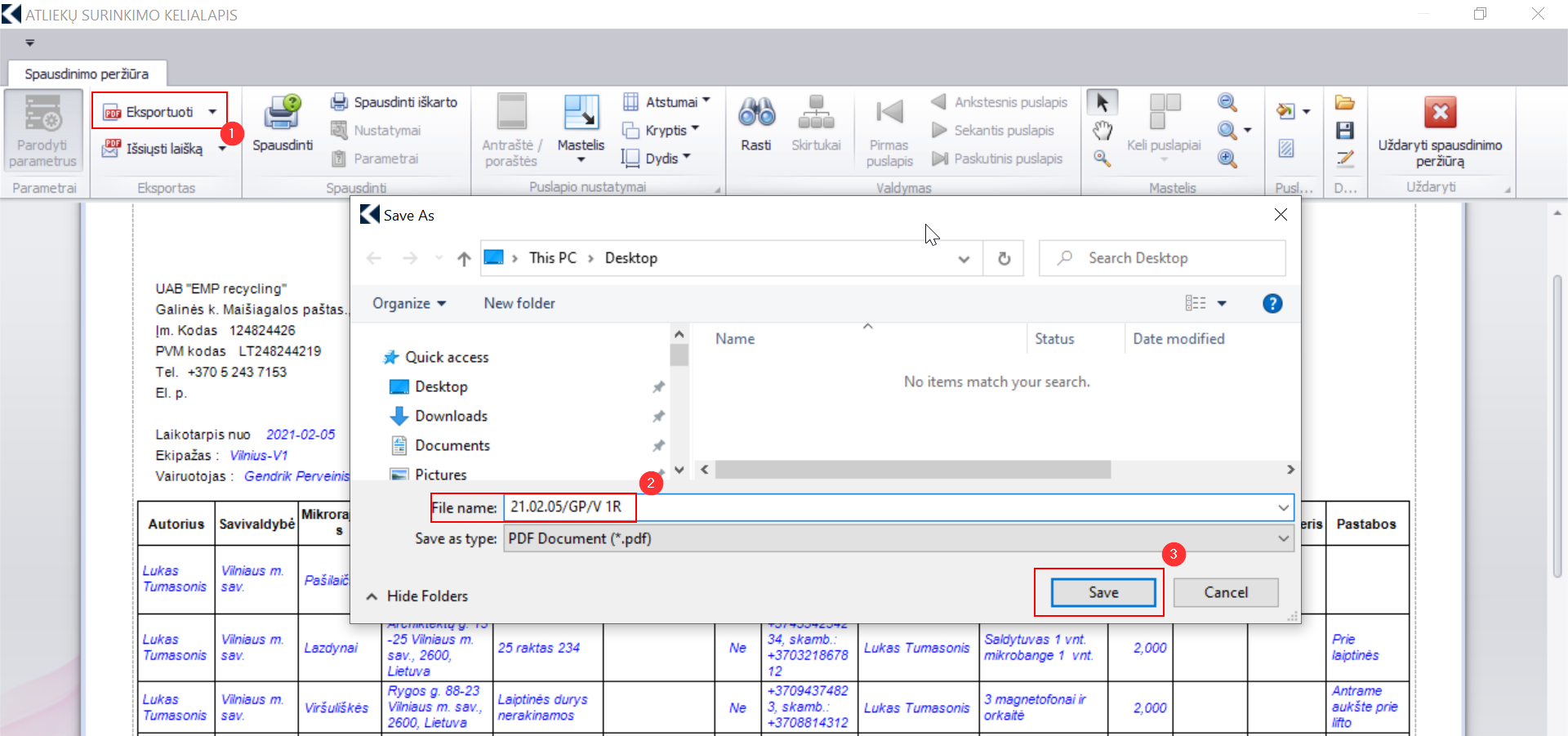The image size is (1568, 736).
Task: Open the Atstumai margins menu
Action: [666, 102]
